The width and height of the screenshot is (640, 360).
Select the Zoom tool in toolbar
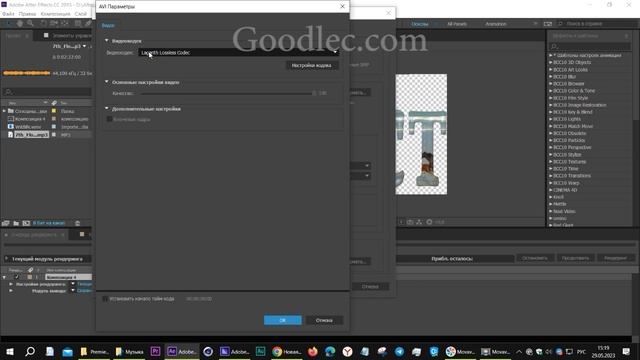click(x=30, y=24)
